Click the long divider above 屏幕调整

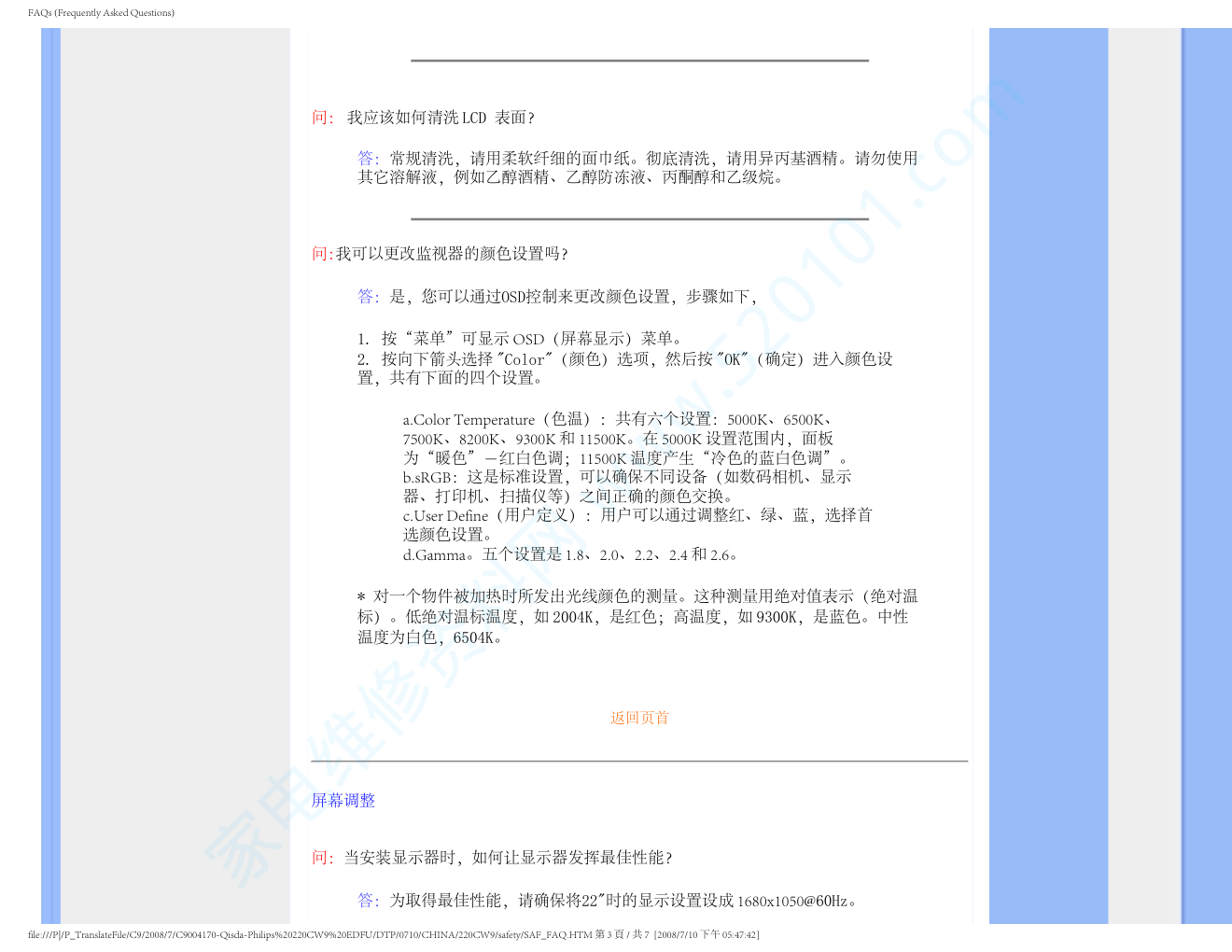coord(639,762)
